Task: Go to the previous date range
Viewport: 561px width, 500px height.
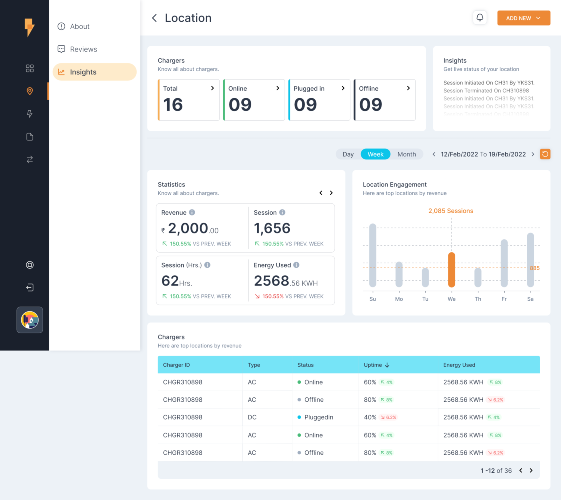Action: tap(434, 154)
